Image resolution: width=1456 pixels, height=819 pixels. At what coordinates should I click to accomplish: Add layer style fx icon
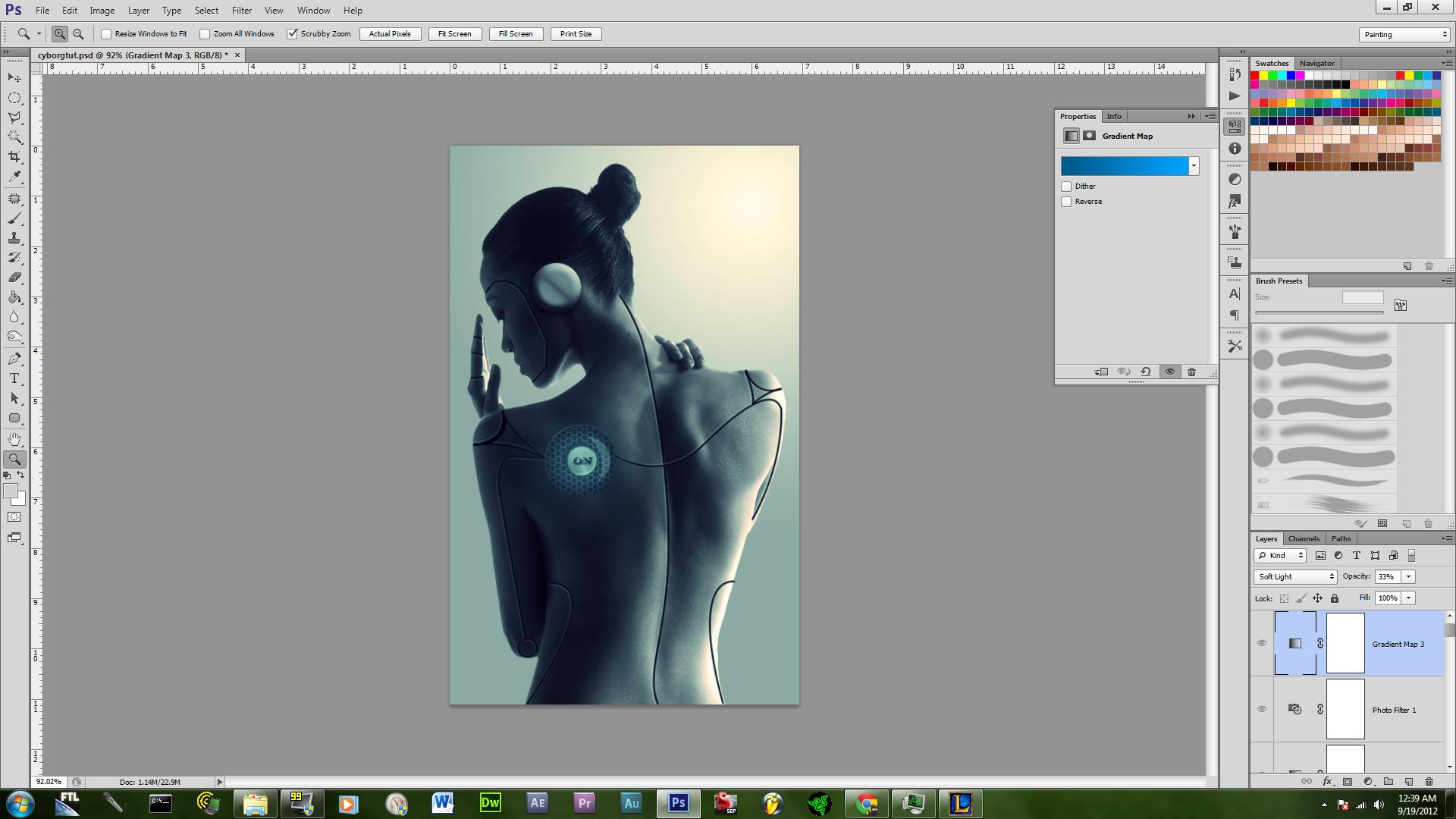[x=1327, y=781]
